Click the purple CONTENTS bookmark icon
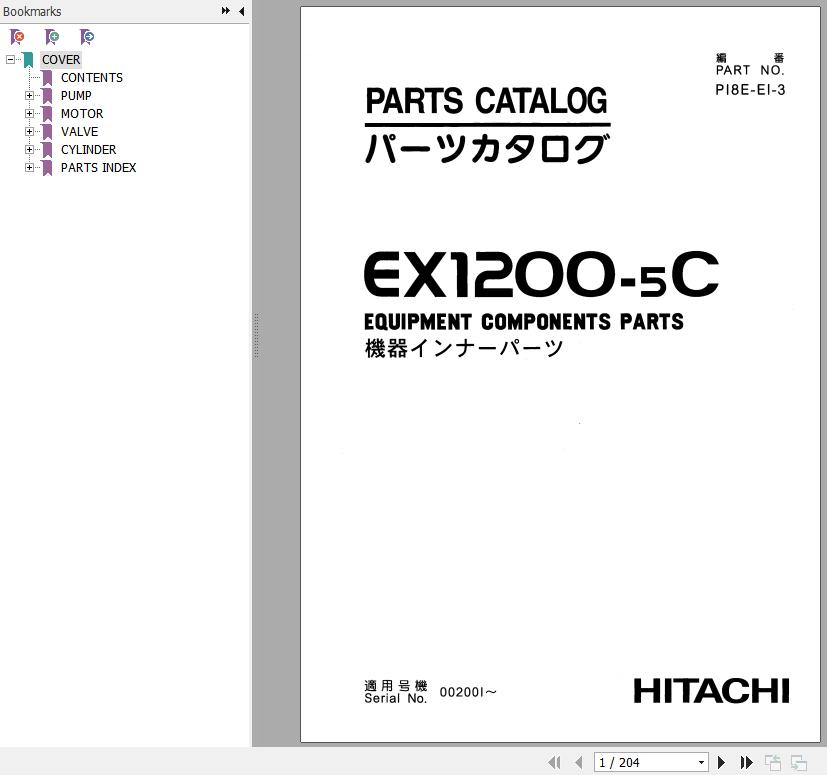 [x=47, y=78]
